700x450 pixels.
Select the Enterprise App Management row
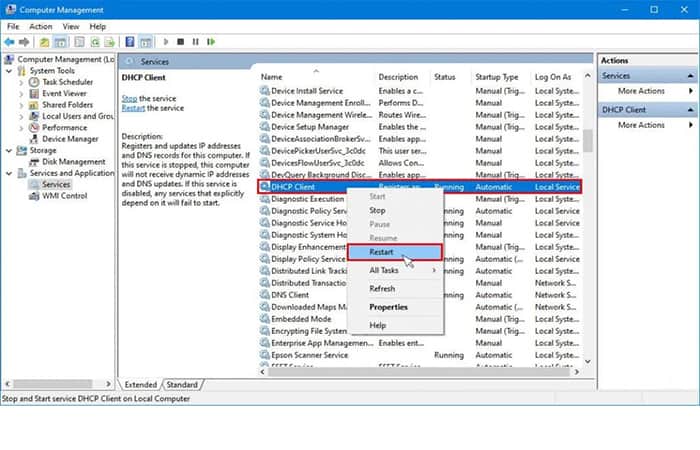[x=419, y=343]
